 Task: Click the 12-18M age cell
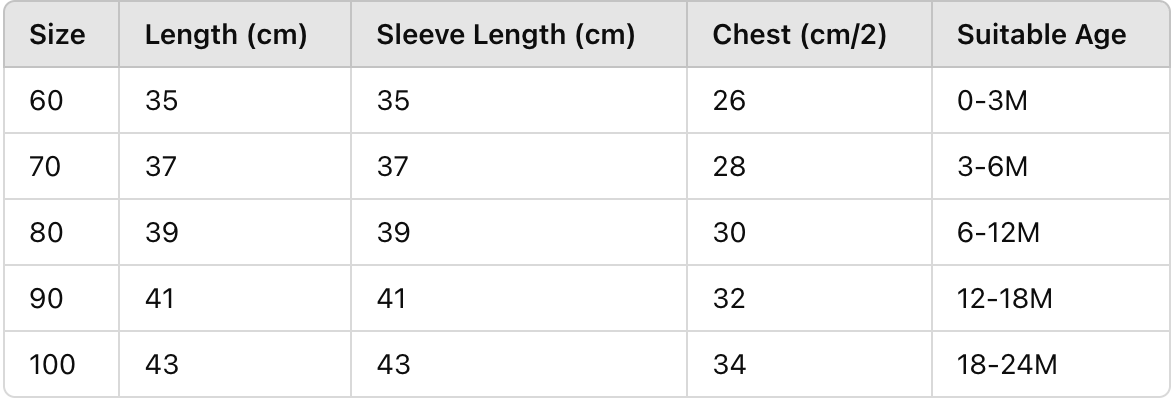pyautogui.click(x=1004, y=299)
